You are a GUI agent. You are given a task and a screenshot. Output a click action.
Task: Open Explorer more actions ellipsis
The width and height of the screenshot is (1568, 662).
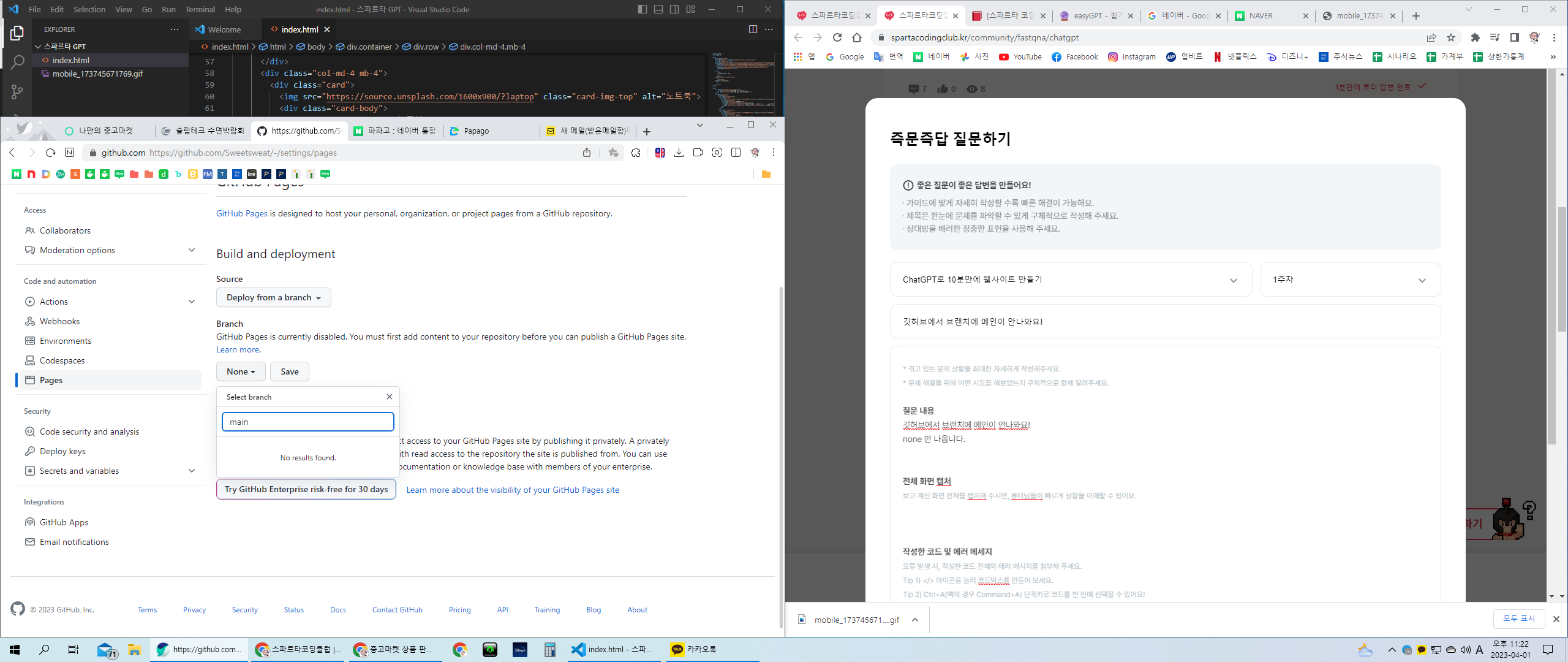coord(175,29)
